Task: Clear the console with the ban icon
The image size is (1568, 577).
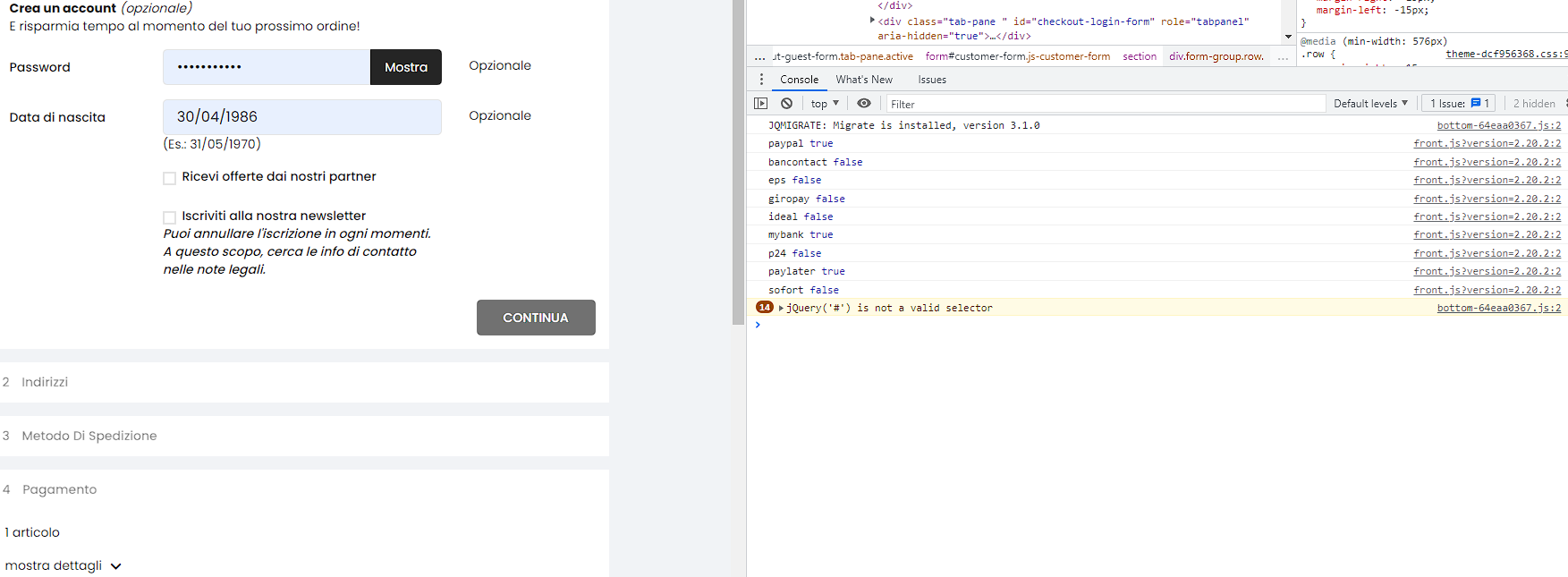Action: (x=787, y=104)
